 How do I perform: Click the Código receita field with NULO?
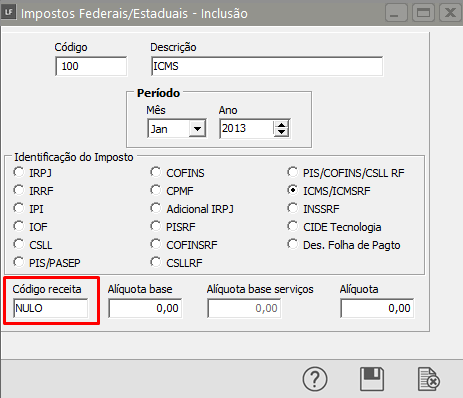51,308
